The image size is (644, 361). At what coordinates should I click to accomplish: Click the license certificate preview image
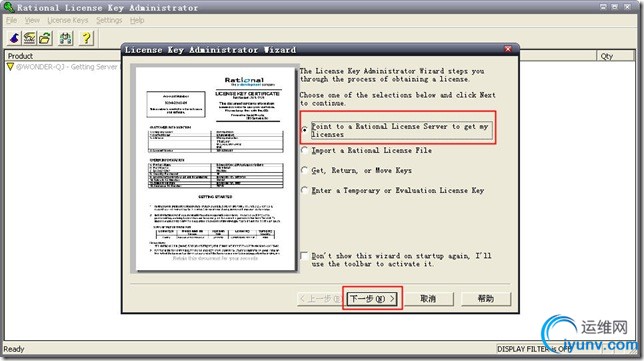pos(215,169)
